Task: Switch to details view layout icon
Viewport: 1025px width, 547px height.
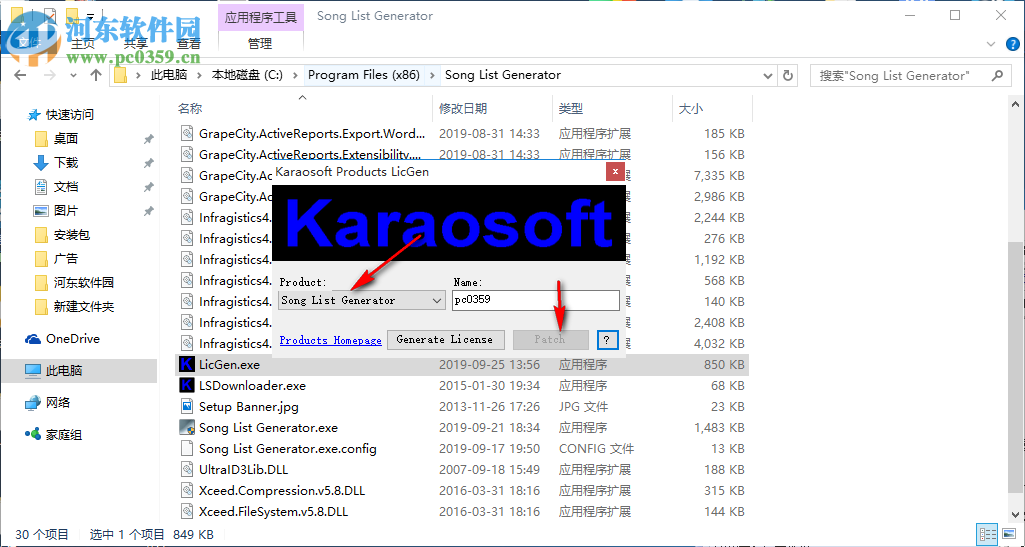Action: (x=987, y=533)
